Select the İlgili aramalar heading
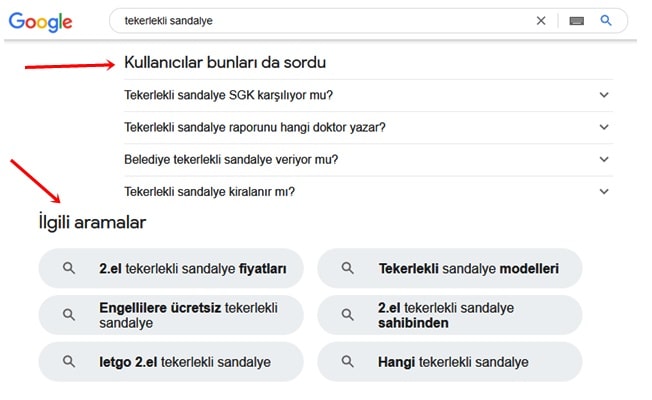Image resolution: width=652 pixels, height=400 pixels. (92, 222)
